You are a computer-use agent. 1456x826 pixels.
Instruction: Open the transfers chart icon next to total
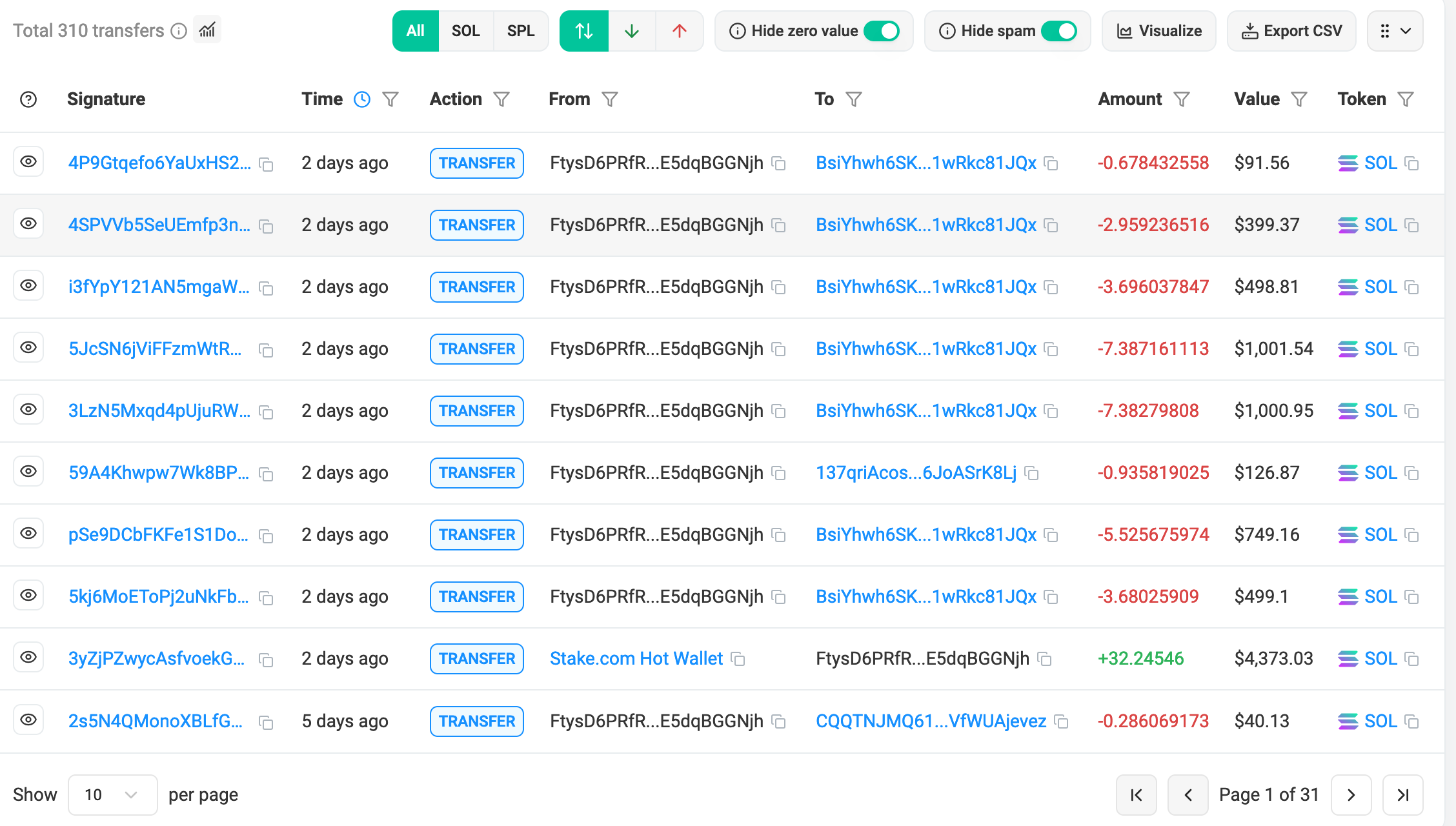(x=207, y=30)
